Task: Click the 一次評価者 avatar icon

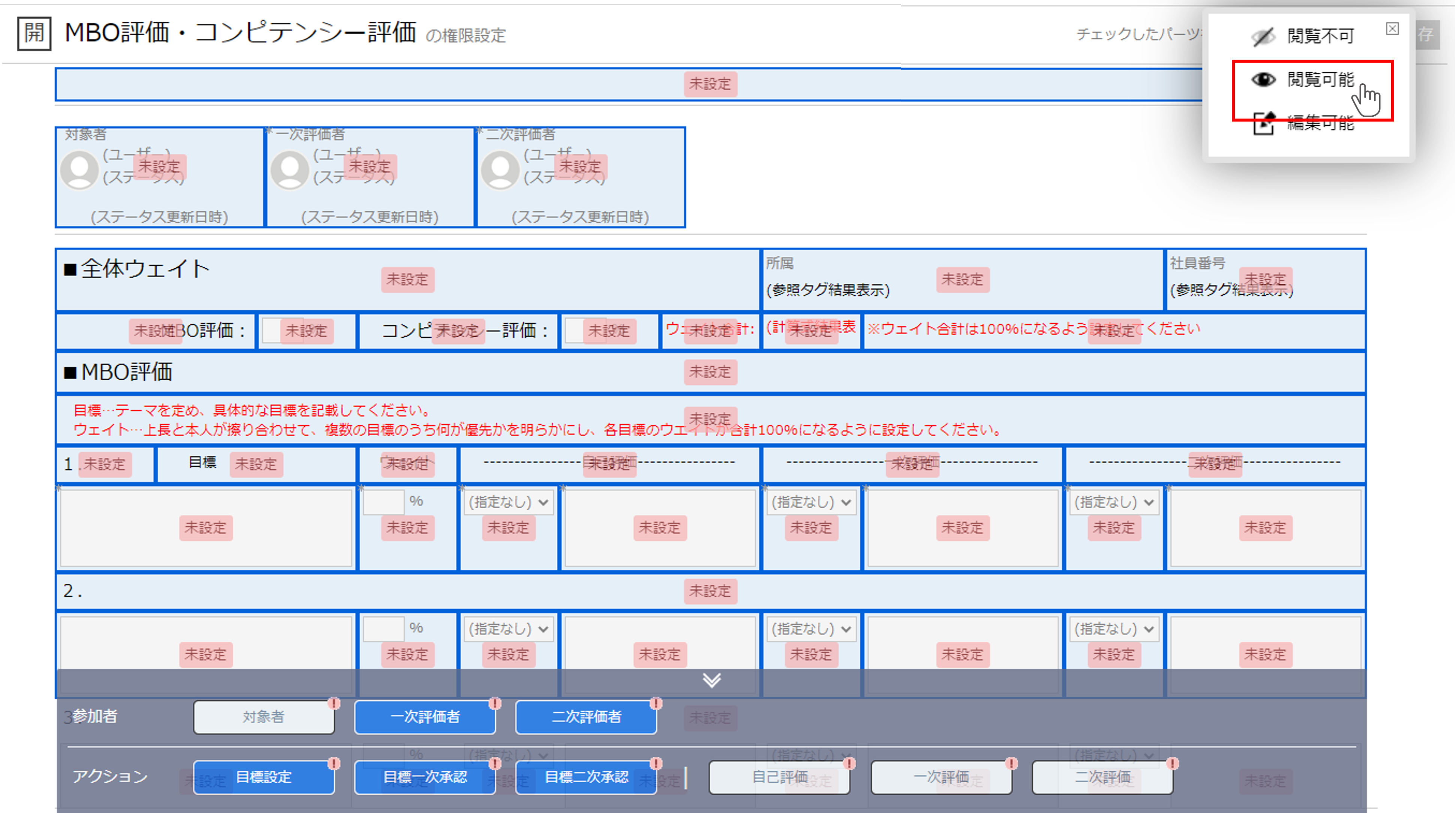Action: 289,170
